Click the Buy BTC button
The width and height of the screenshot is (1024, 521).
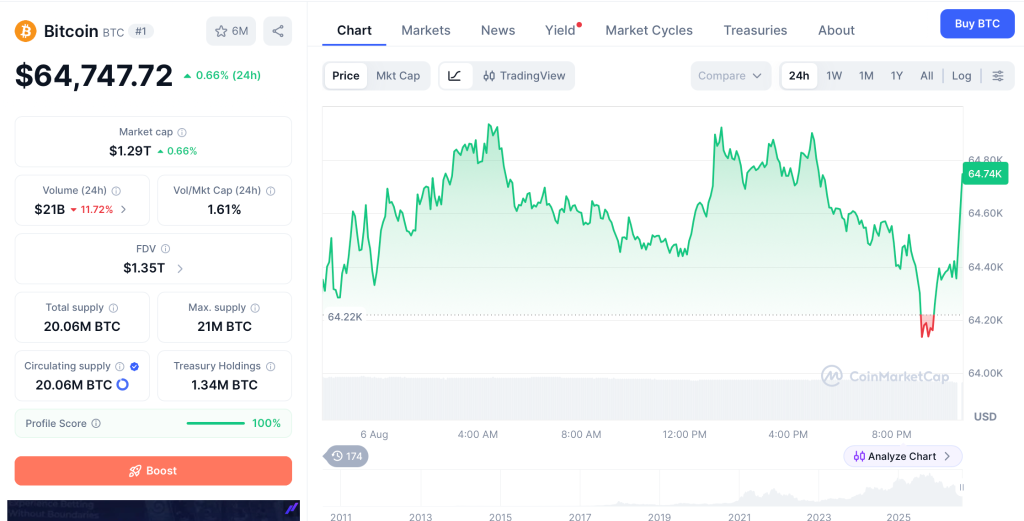[977, 24]
